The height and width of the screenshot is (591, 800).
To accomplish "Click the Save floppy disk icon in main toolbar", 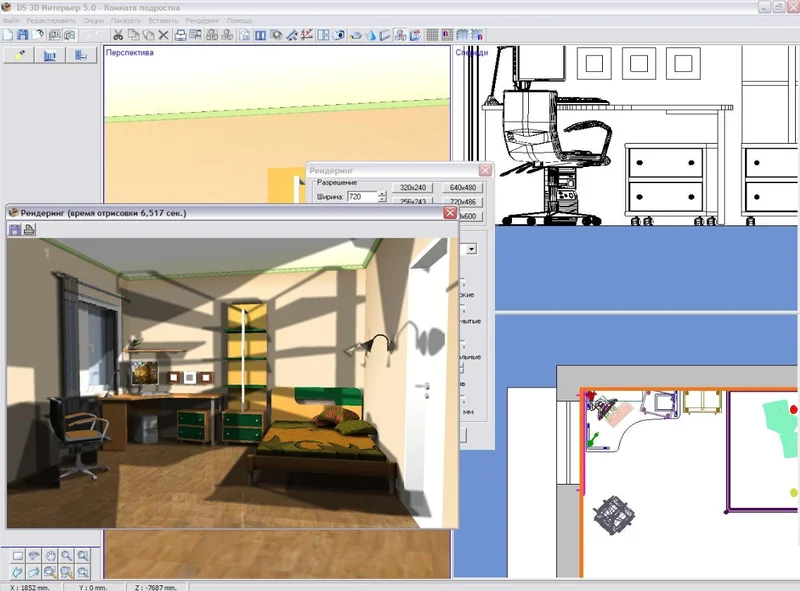I will coord(22,35).
